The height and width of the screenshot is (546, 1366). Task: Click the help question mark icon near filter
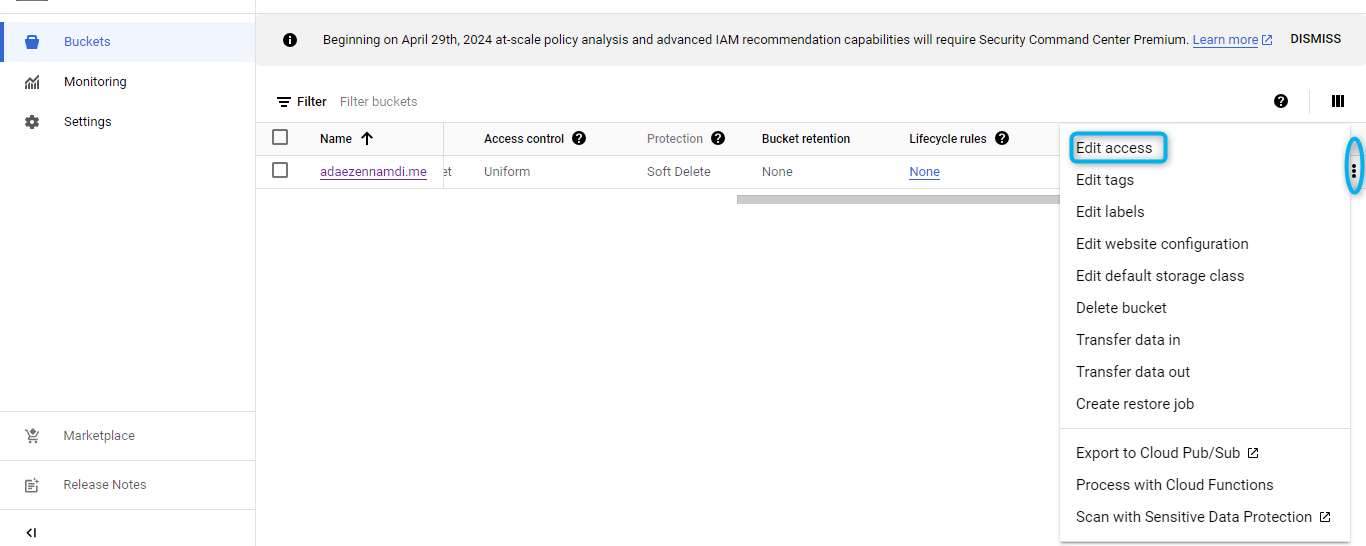pyautogui.click(x=1281, y=101)
